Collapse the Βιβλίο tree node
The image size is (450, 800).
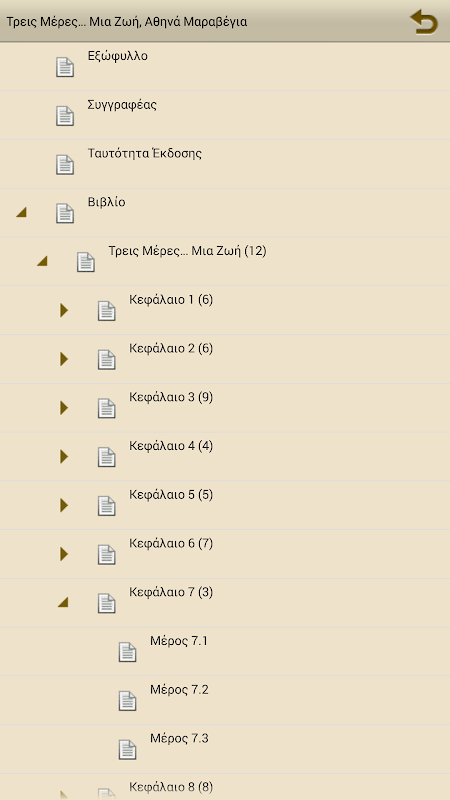point(21,212)
